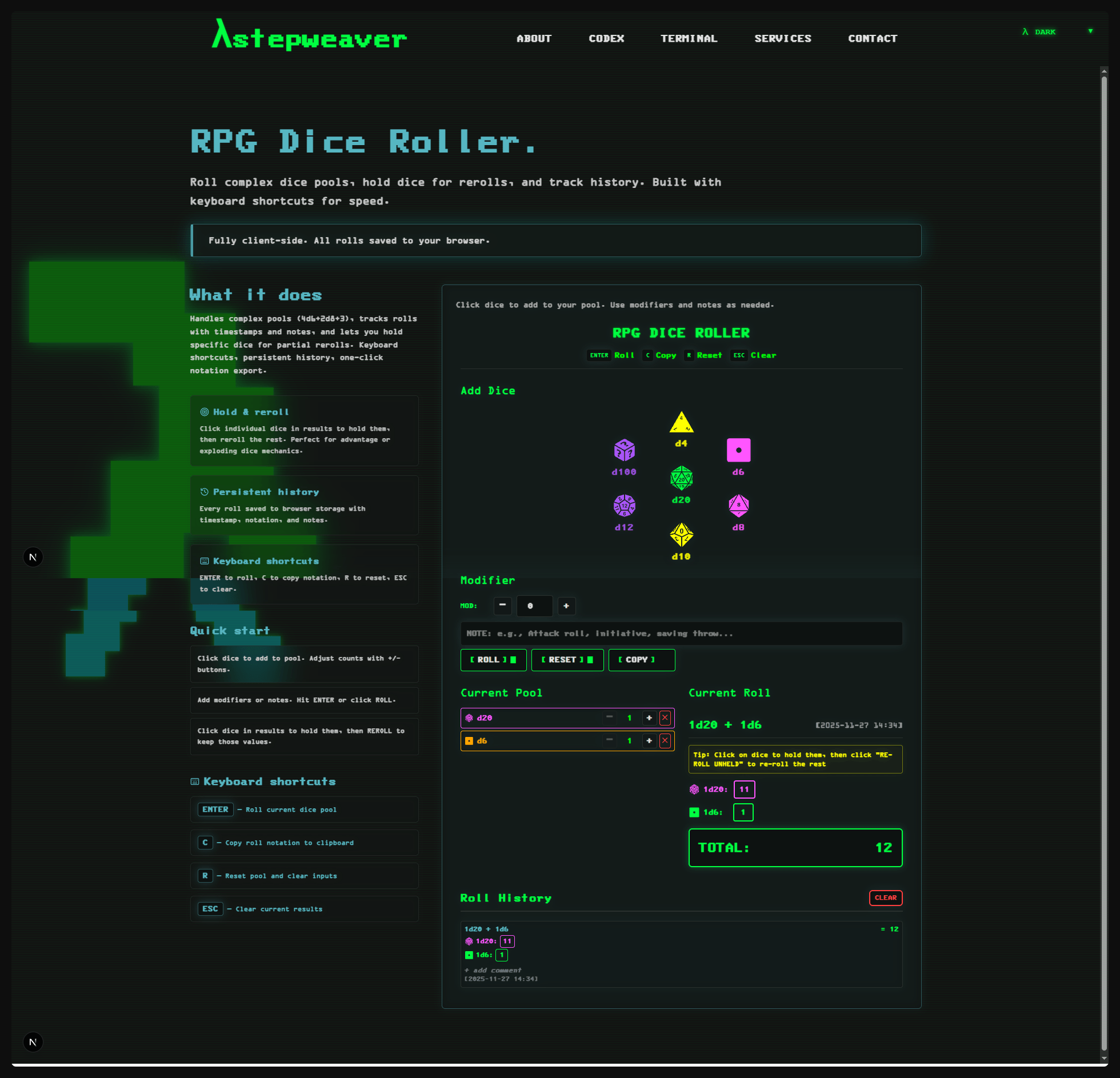1120x1078 pixels.
Task: Hold the 1d20 result of 11
Action: [x=743, y=789]
